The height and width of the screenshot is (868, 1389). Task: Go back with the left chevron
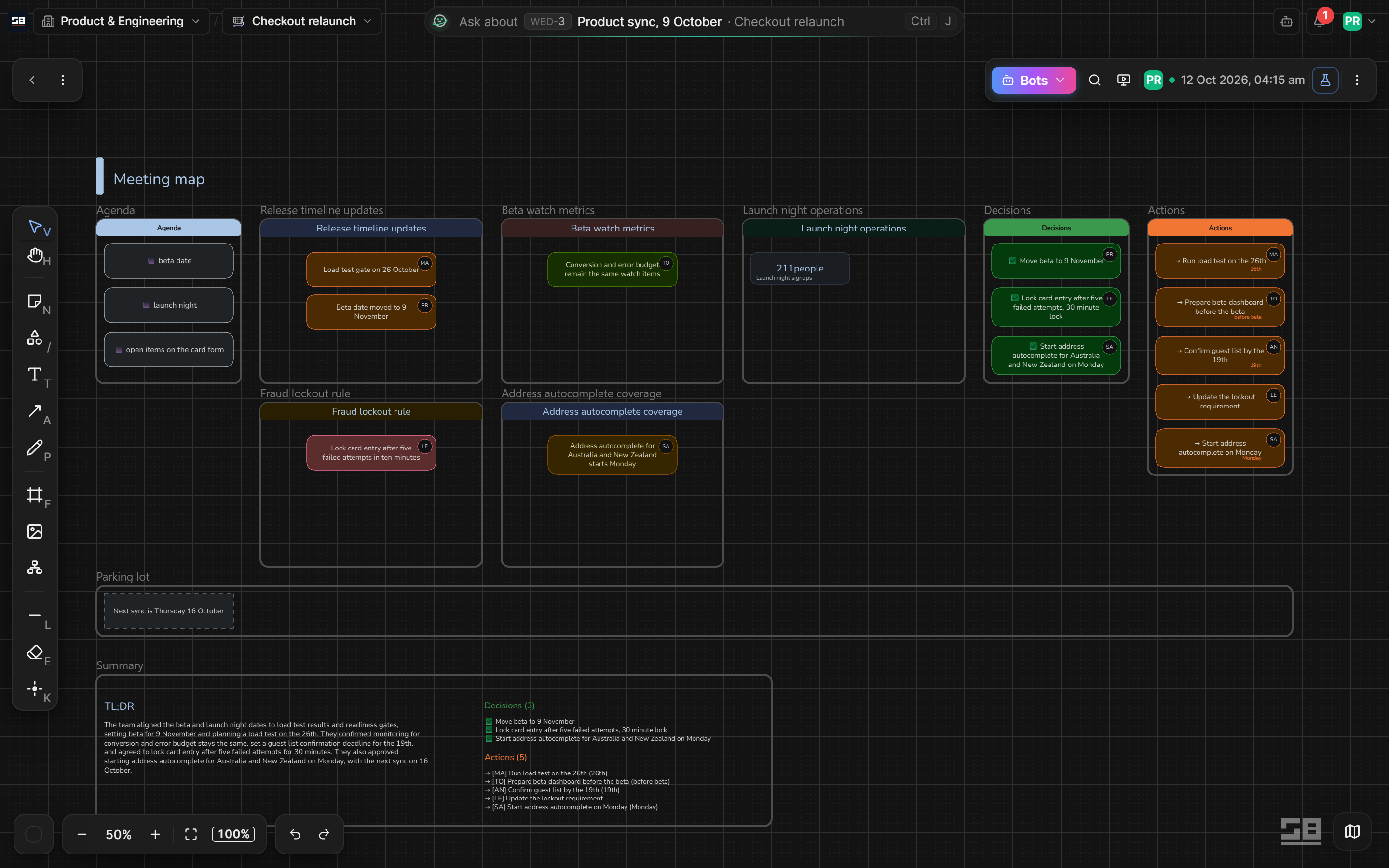32,81
